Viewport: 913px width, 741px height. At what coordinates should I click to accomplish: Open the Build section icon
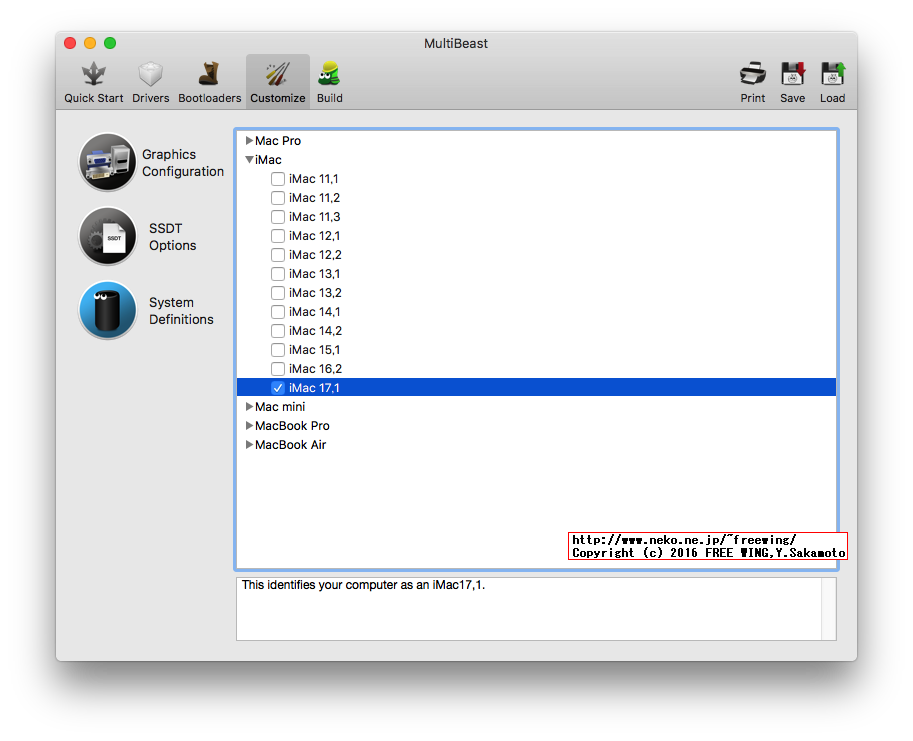click(x=330, y=75)
